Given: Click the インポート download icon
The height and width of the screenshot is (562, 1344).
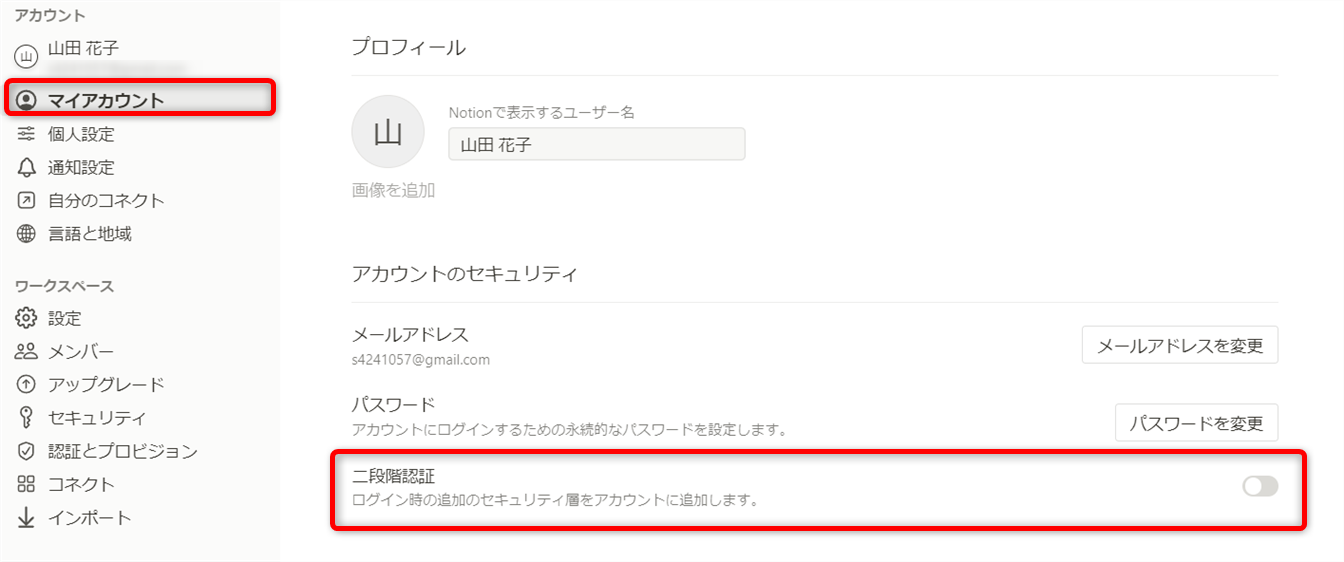Looking at the screenshot, I should pos(27,518).
